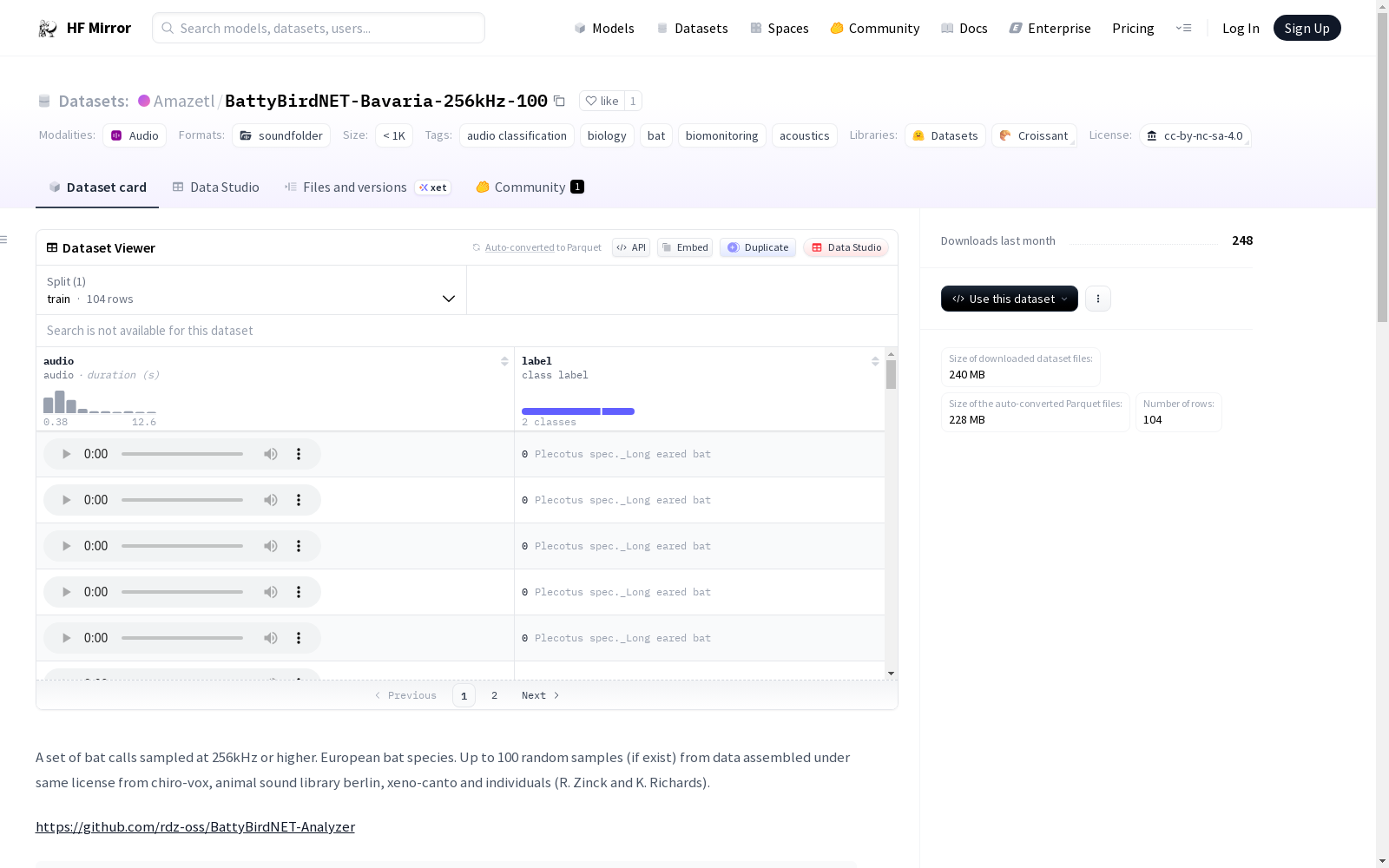1389x868 pixels.
Task: Like the dataset with the heart button
Action: (x=602, y=101)
